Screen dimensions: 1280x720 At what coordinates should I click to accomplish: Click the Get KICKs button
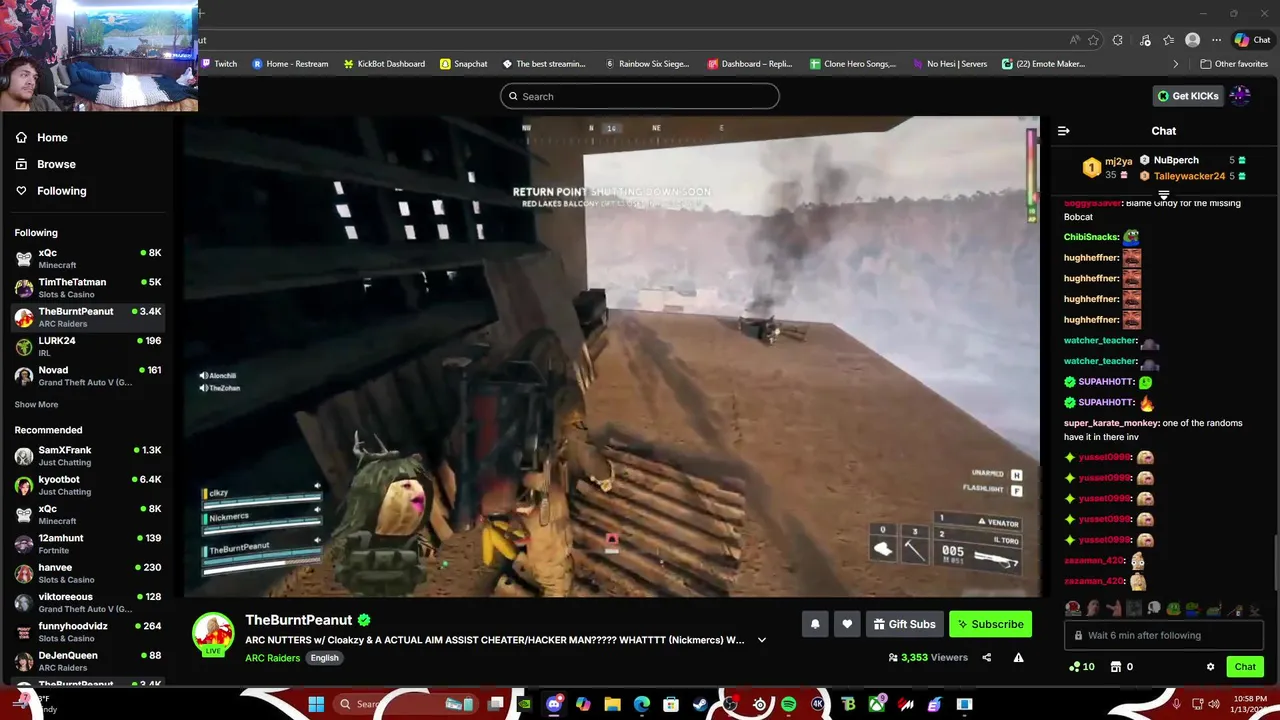[x=1189, y=96]
